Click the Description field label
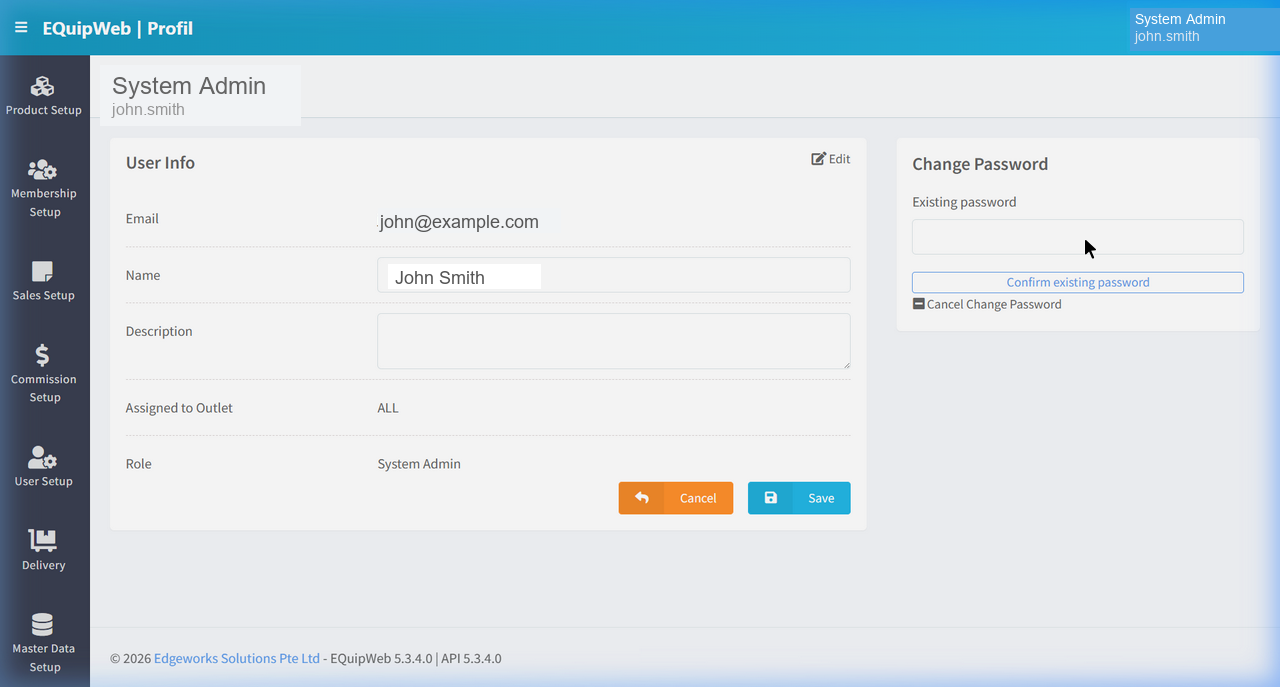The height and width of the screenshot is (687, 1280). (x=159, y=331)
